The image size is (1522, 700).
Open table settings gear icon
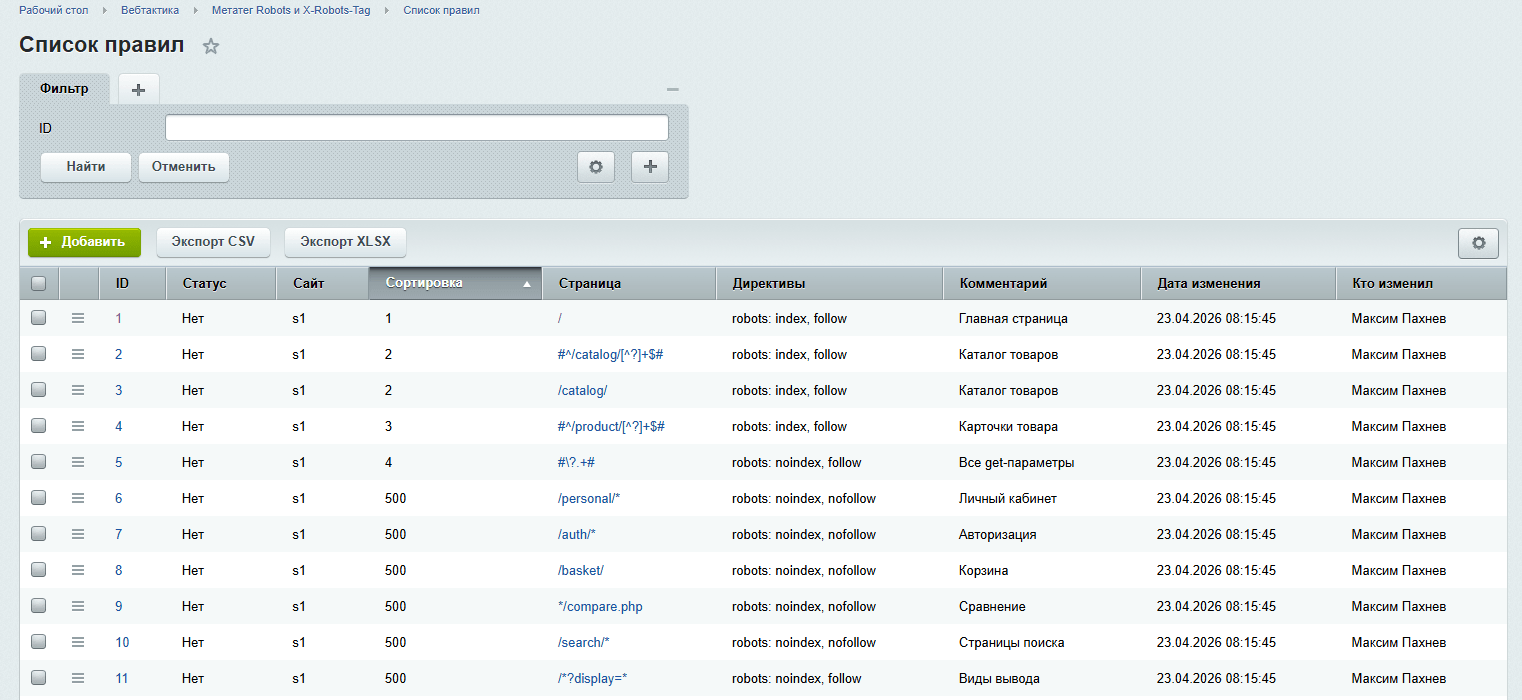click(x=1478, y=243)
